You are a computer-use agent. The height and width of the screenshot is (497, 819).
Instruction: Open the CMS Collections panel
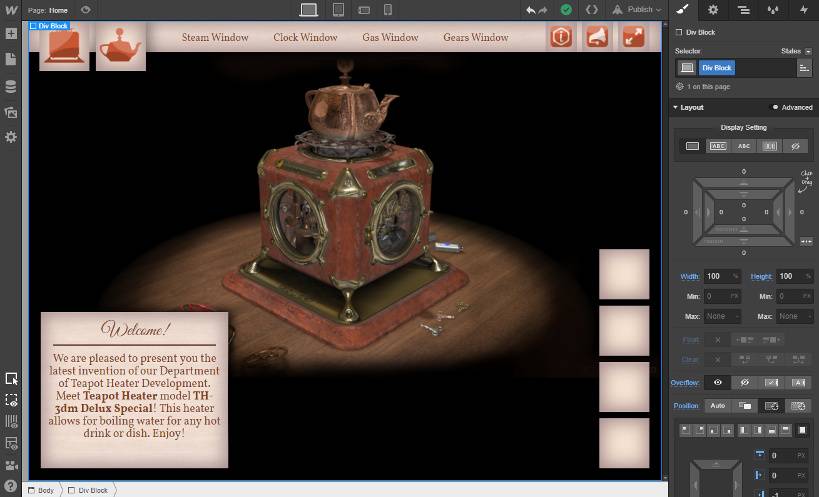pos(11,86)
